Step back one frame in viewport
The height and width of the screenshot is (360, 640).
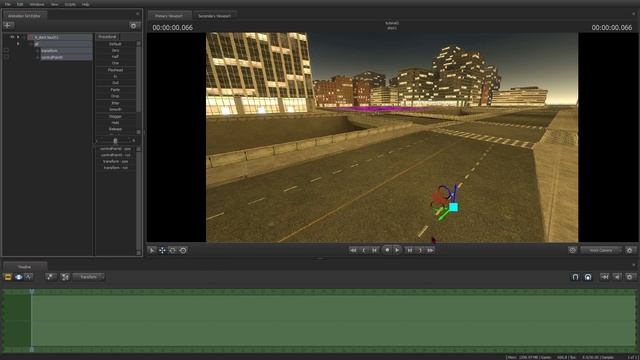pos(374,250)
